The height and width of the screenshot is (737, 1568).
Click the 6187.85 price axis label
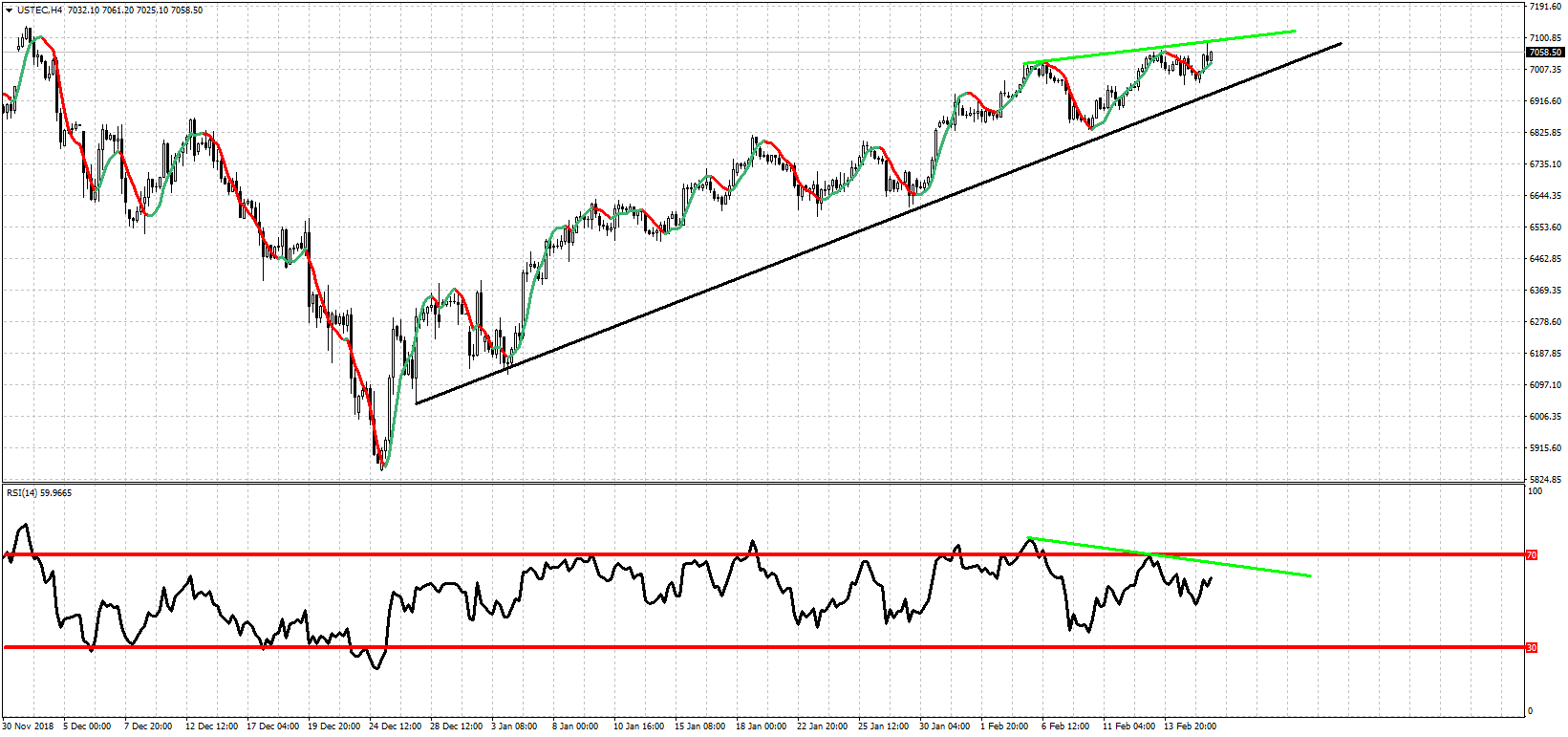1545,354
